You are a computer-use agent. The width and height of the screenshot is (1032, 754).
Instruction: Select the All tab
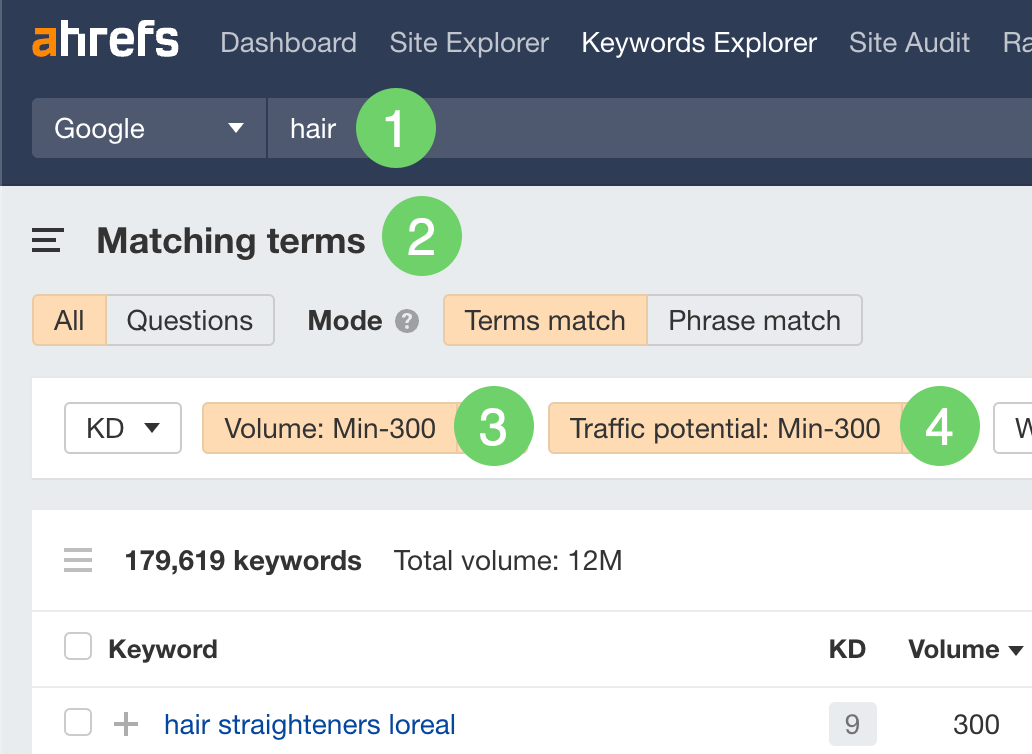coord(69,320)
